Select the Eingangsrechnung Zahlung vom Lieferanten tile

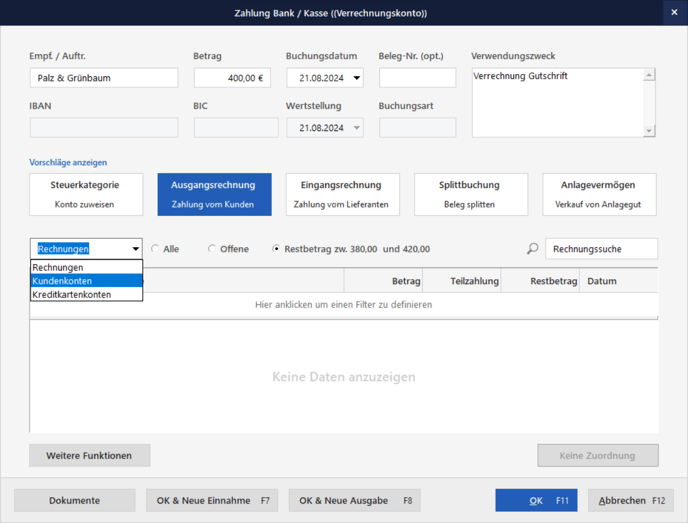(x=343, y=194)
